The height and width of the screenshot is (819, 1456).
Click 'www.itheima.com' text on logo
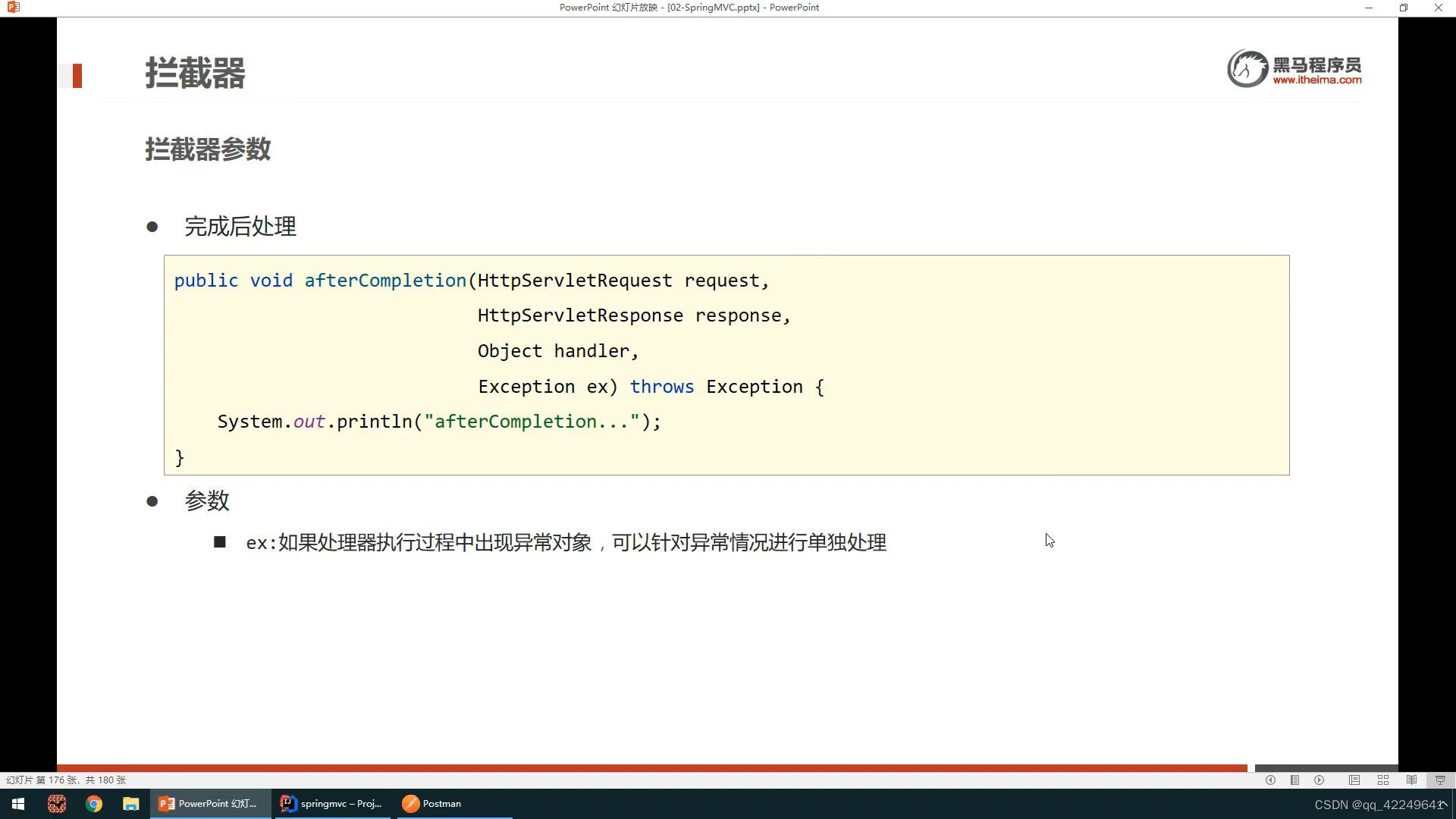point(1317,80)
